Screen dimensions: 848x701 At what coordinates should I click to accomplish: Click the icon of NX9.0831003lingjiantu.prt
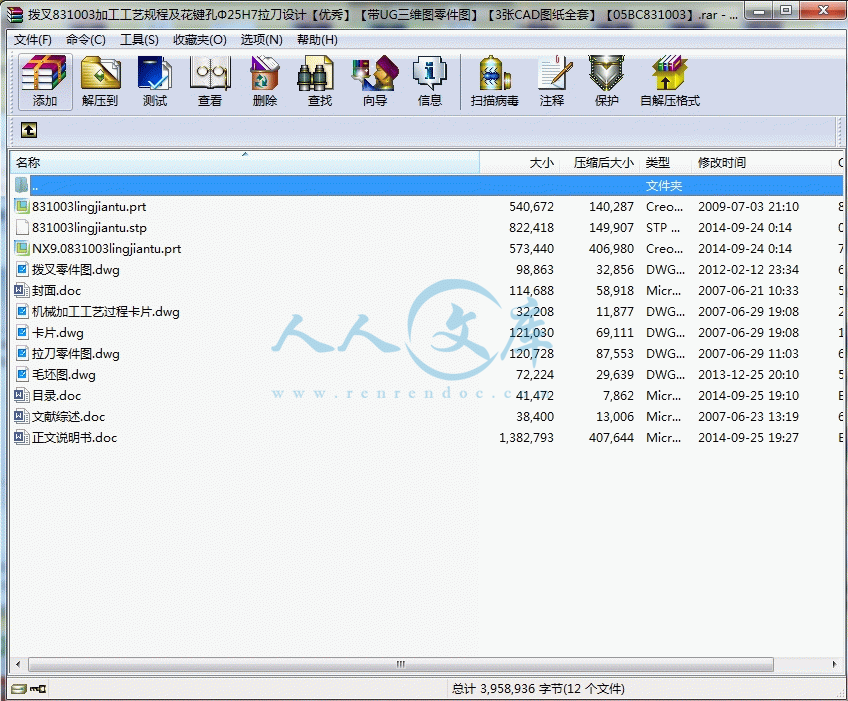[22, 248]
